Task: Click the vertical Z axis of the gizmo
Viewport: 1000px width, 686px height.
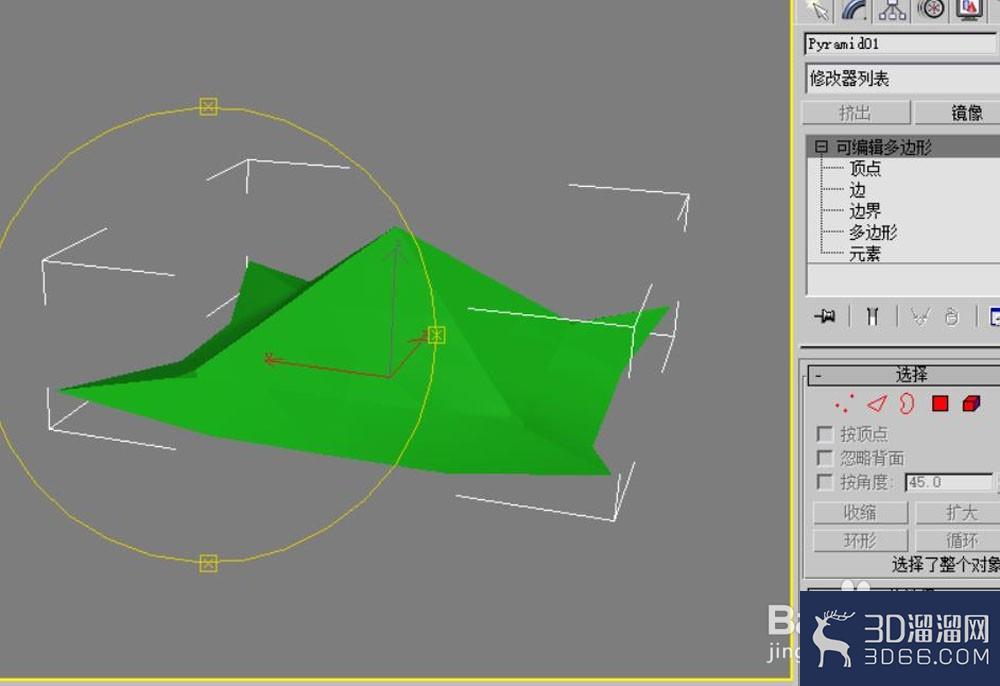Action: pos(395,308)
